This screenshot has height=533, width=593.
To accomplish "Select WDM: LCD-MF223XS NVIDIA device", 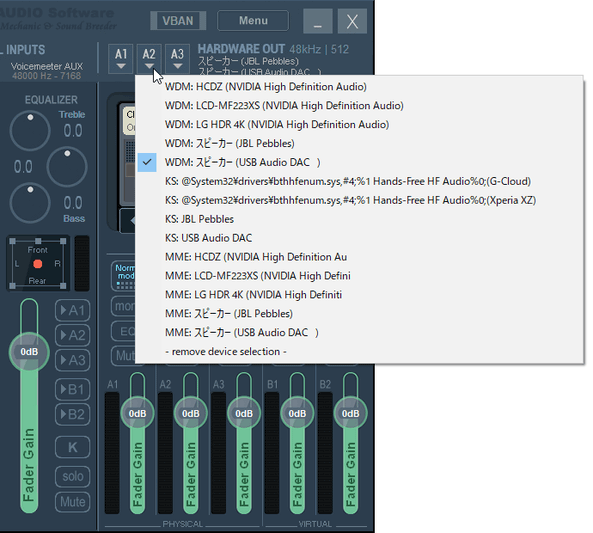I will 359,106.
